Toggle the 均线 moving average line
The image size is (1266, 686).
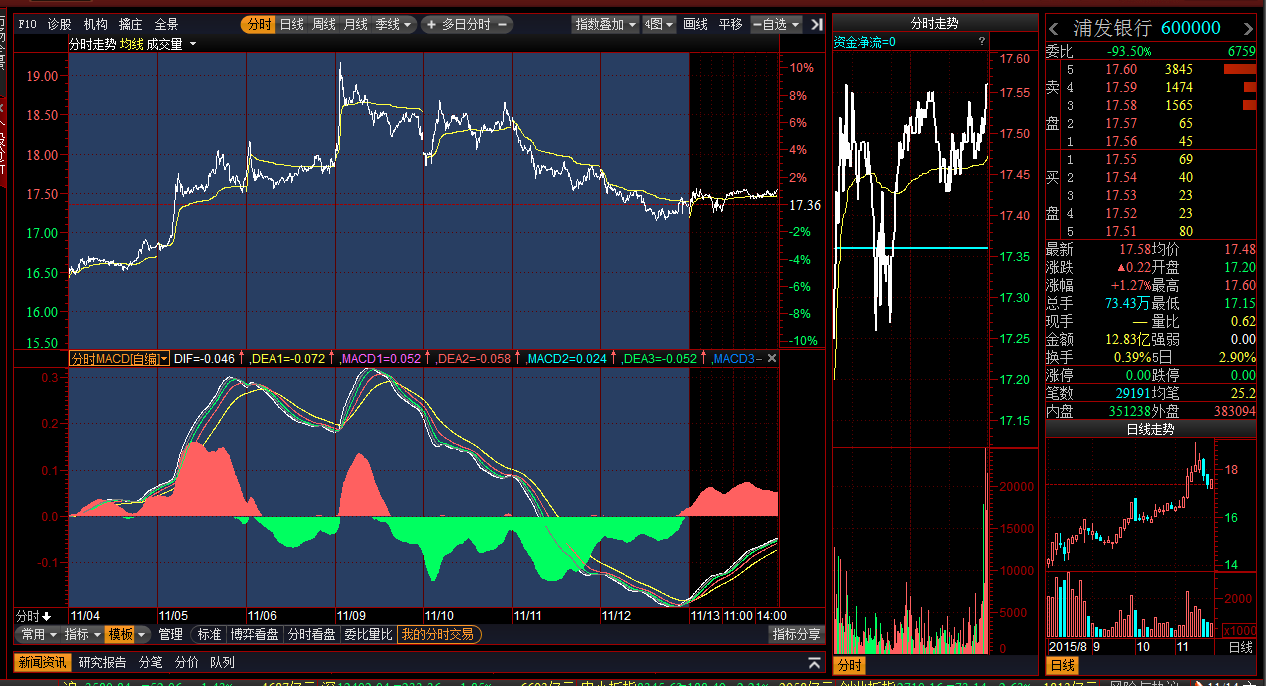coord(132,44)
